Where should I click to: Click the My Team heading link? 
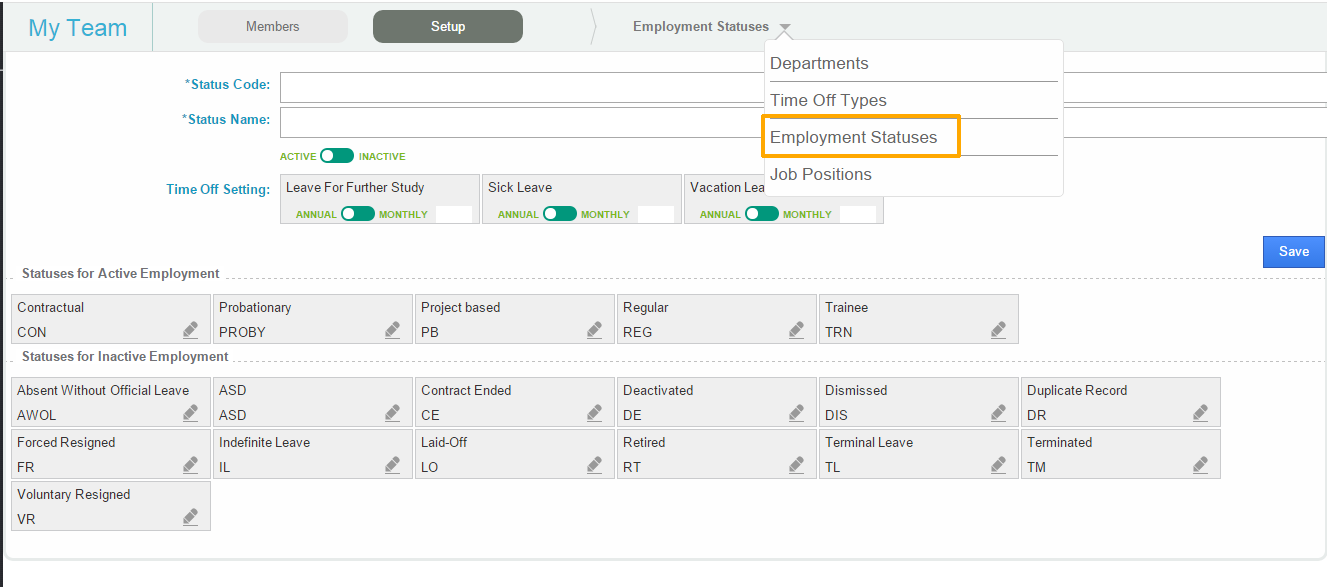pyautogui.click(x=78, y=28)
